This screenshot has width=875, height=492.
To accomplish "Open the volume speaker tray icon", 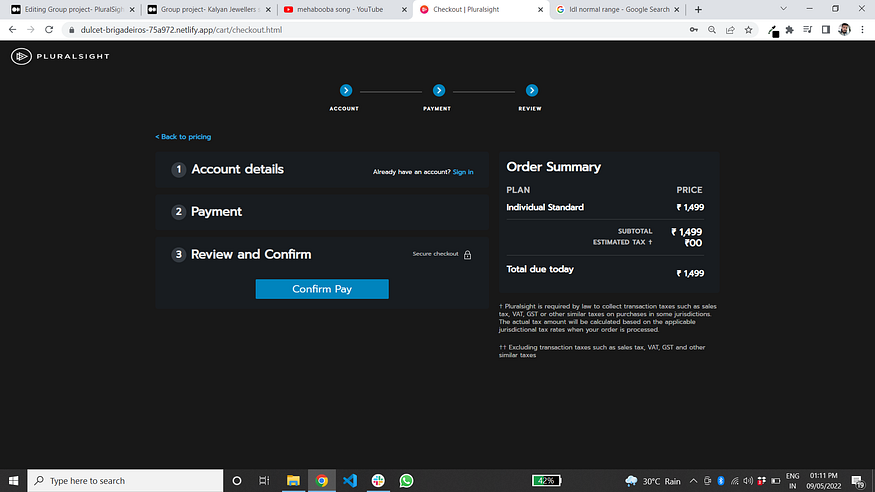I will tap(748, 481).
